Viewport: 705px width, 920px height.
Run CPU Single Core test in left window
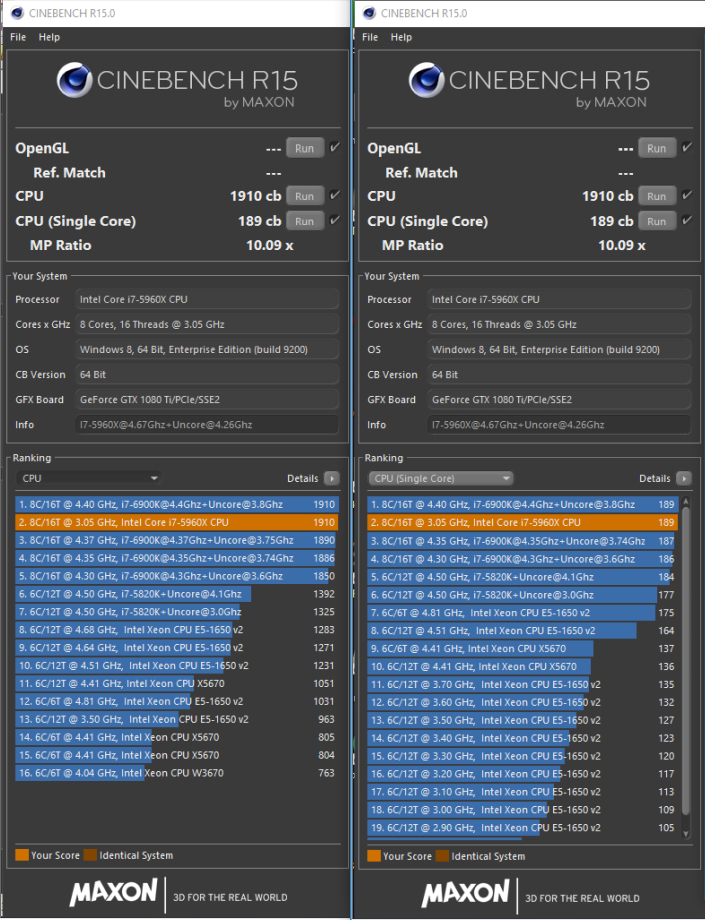coord(304,221)
